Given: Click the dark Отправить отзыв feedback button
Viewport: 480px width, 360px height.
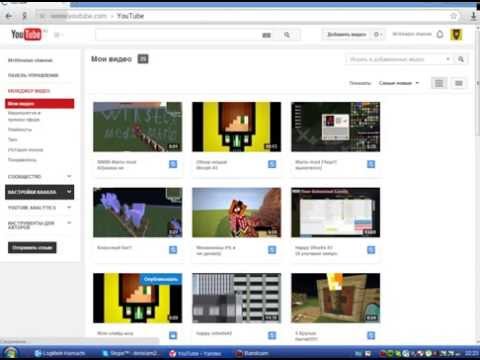Looking at the screenshot, I should (32, 248).
